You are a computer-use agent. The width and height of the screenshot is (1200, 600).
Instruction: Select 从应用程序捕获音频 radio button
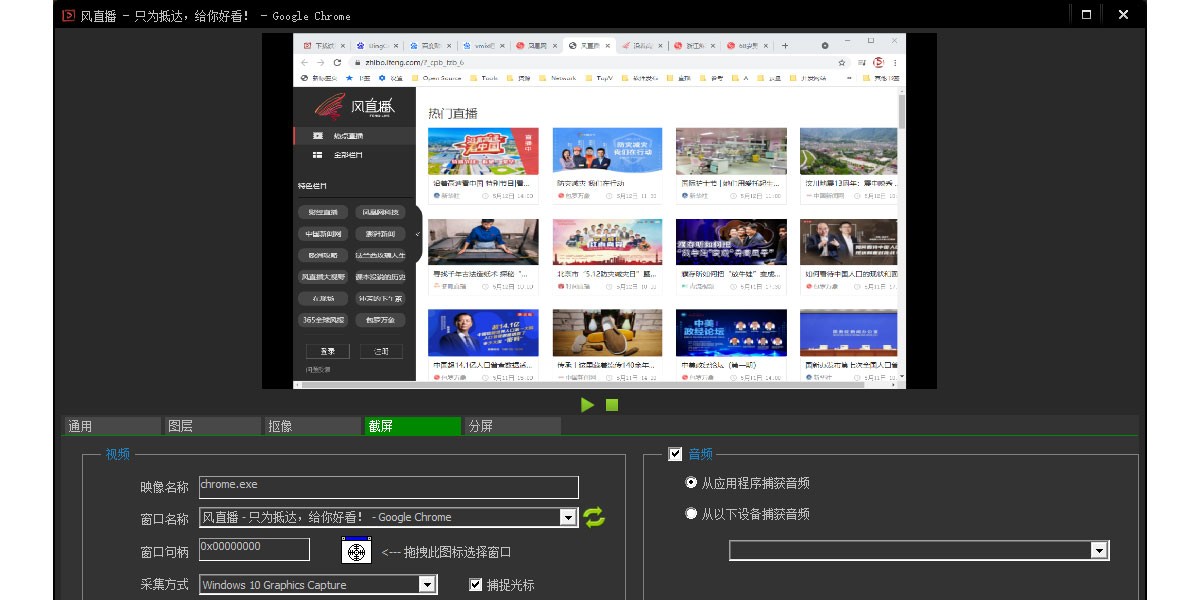[691, 483]
